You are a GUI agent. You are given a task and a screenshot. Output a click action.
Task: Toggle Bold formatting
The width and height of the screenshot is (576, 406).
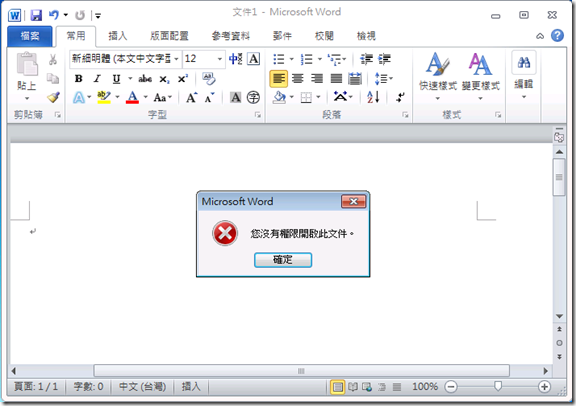(x=78, y=79)
